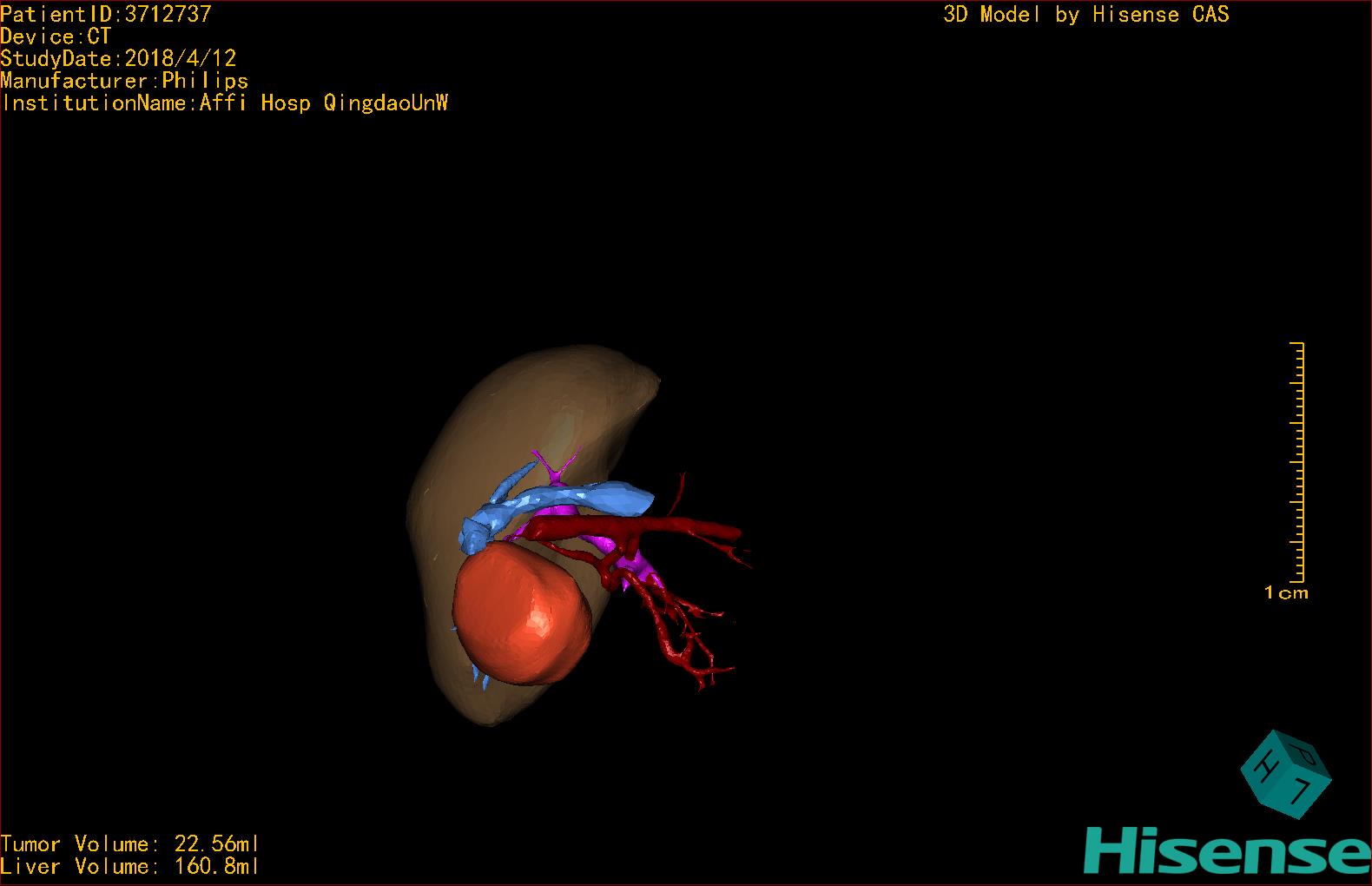This screenshot has height=886, width=1372.
Task: Click the "StudyDate:2018/4/12" text
Action: [118, 58]
